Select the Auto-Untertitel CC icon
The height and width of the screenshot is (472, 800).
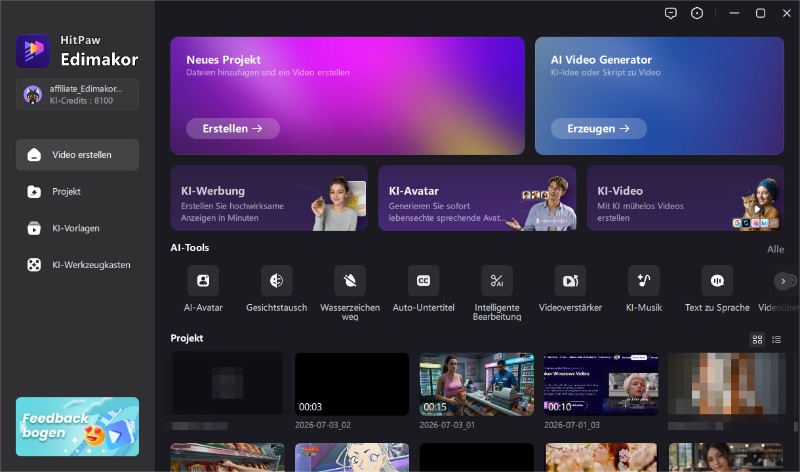pos(423,281)
